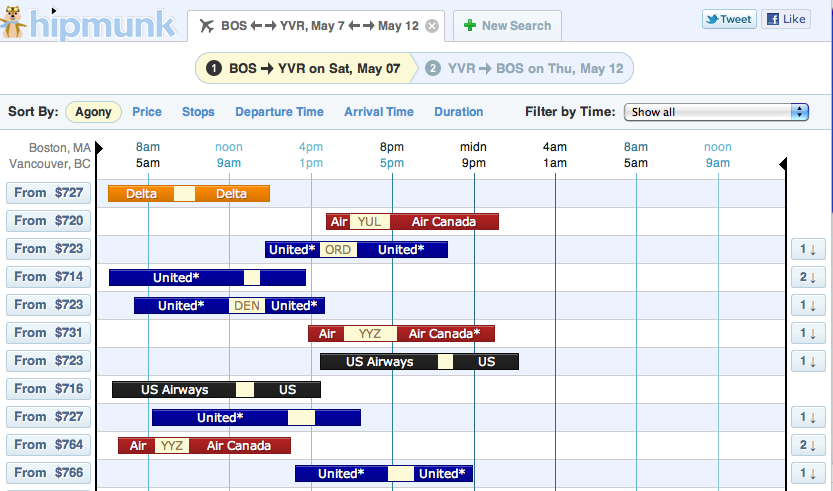Sort flights by Duration

(x=459, y=112)
